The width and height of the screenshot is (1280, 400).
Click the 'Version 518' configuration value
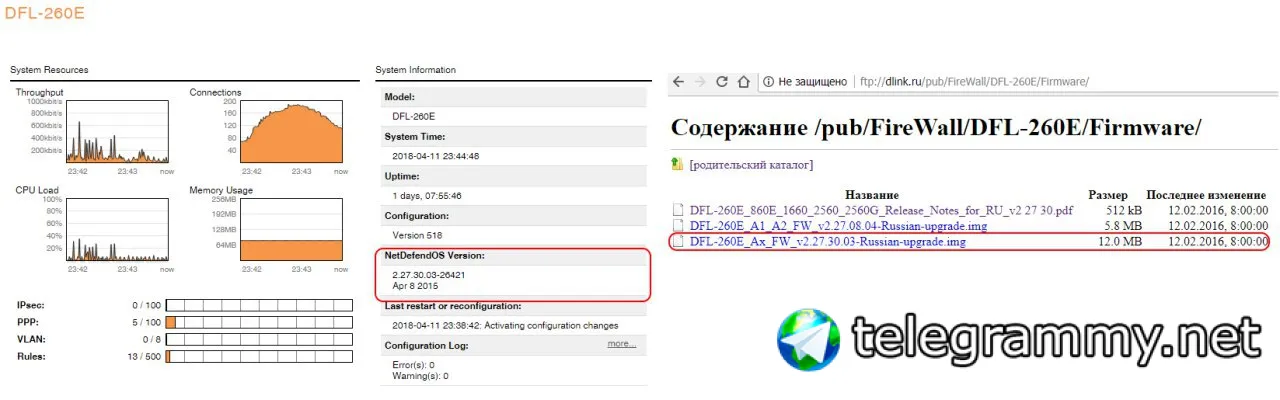417,235
